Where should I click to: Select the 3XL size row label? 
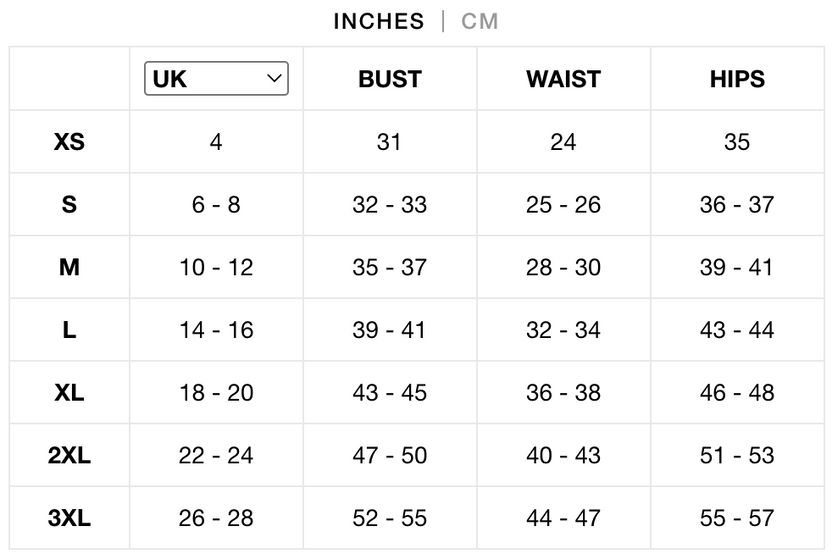pyautogui.click(x=70, y=517)
